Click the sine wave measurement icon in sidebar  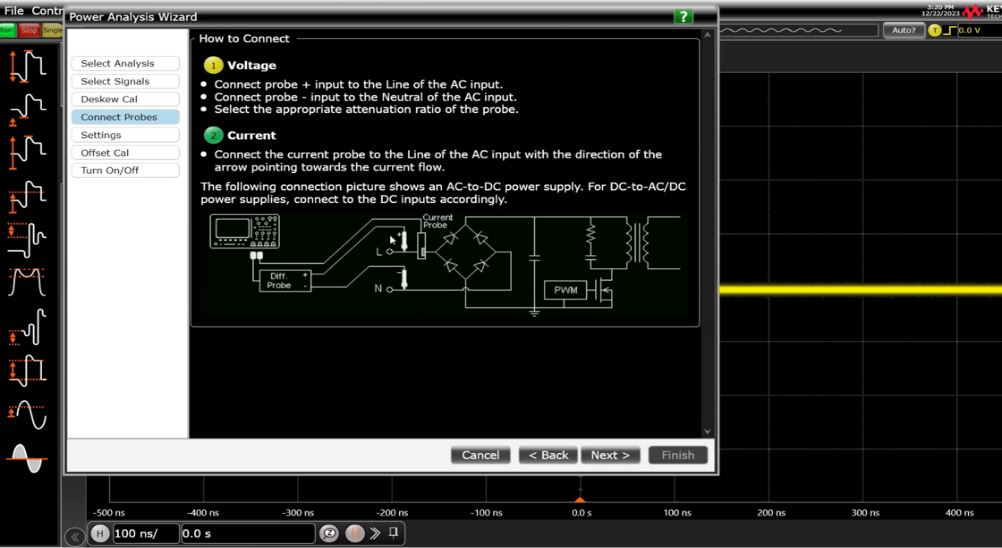click(x=27, y=413)
